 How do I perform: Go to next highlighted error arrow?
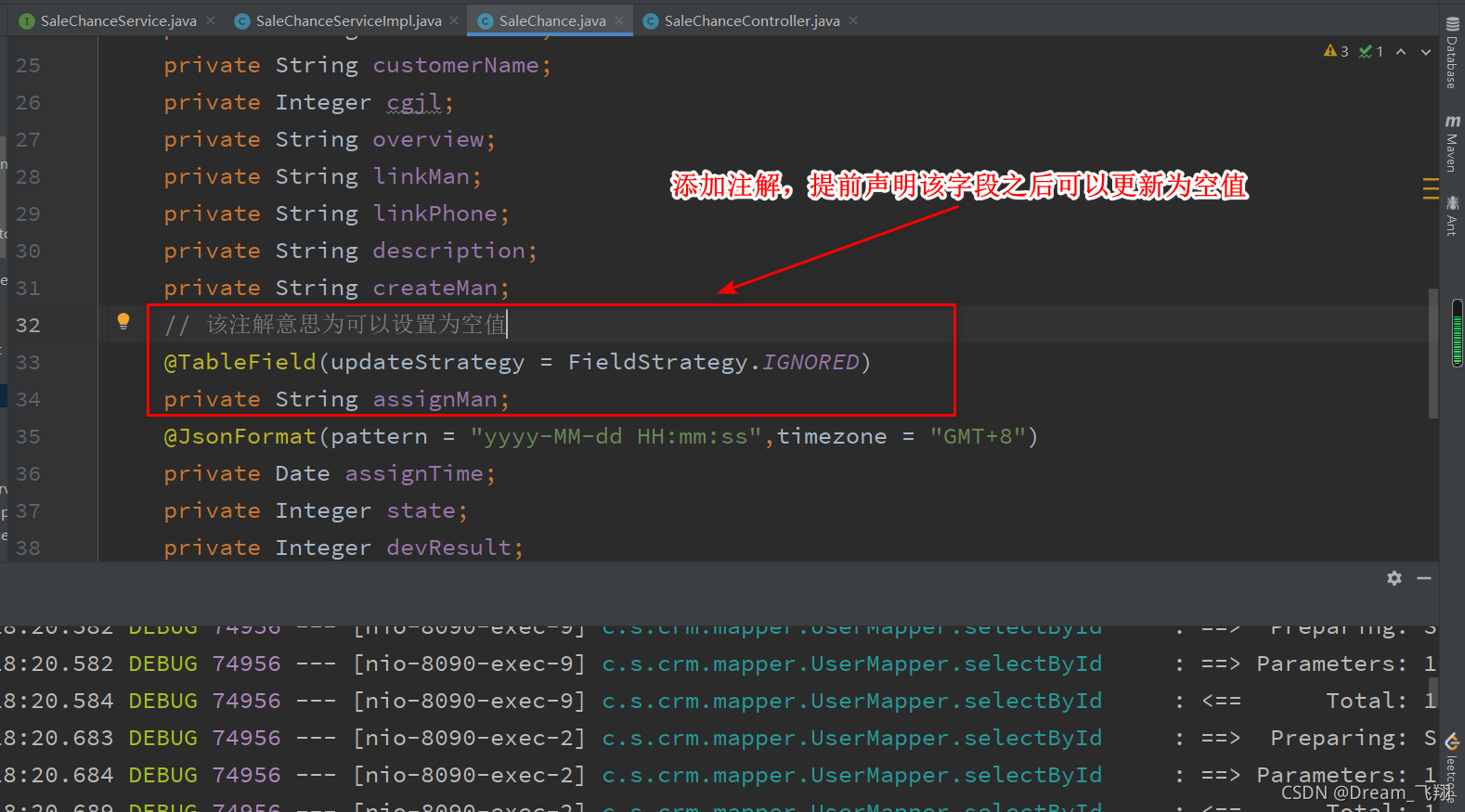[x=1426, y=52]
